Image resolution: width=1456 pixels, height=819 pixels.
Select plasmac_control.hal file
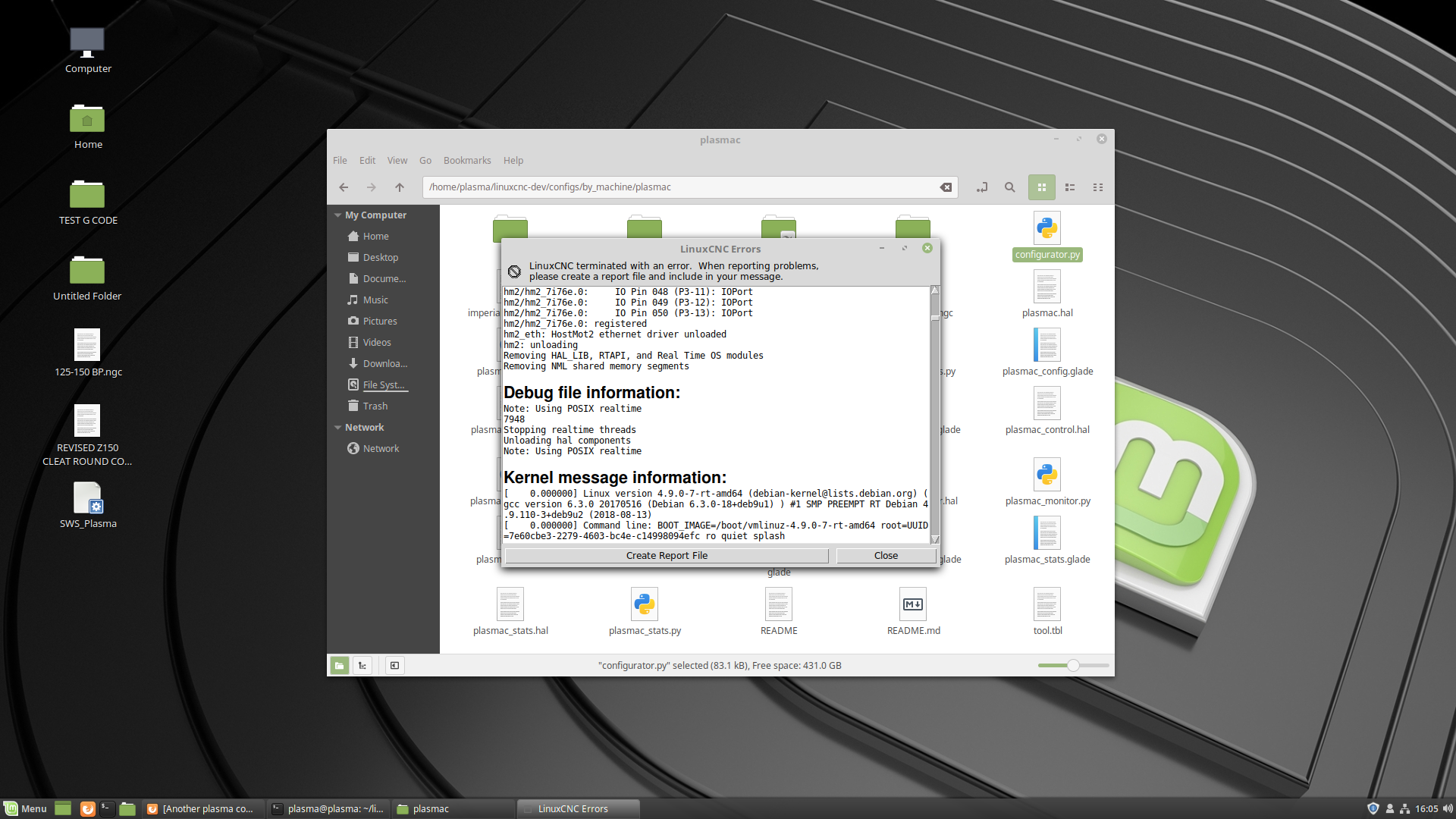pos(1047,412)
